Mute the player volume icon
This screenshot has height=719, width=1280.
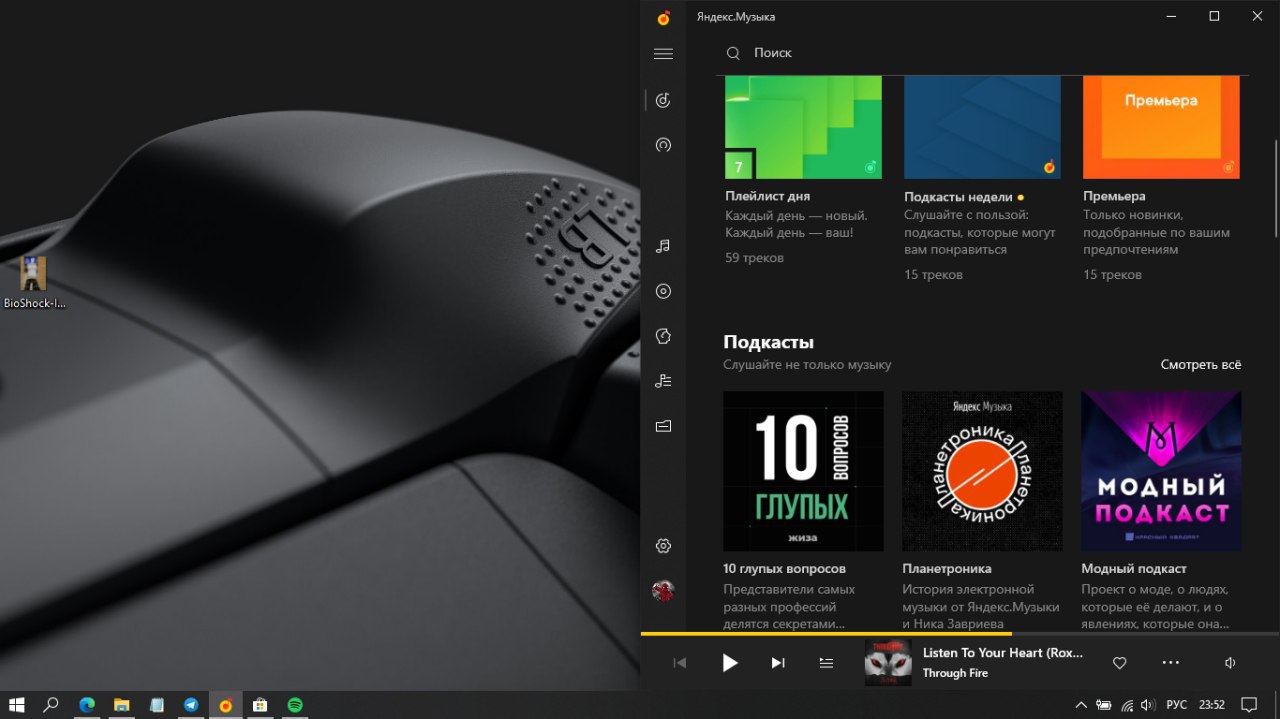click(x=1230, y=662)
